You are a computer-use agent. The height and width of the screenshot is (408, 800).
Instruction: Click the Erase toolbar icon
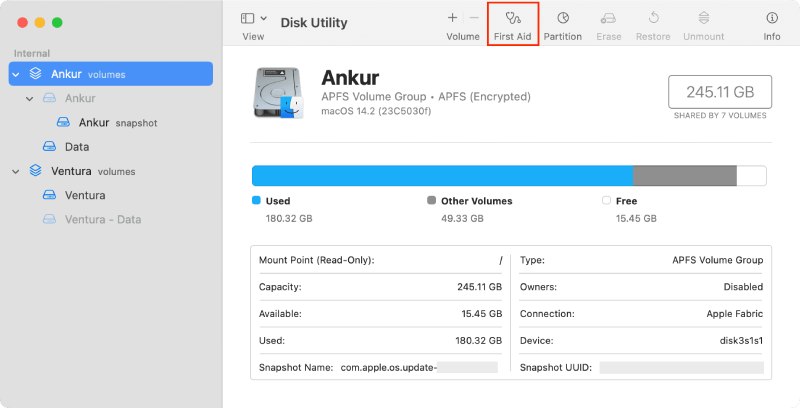click(x=608, y=18)
